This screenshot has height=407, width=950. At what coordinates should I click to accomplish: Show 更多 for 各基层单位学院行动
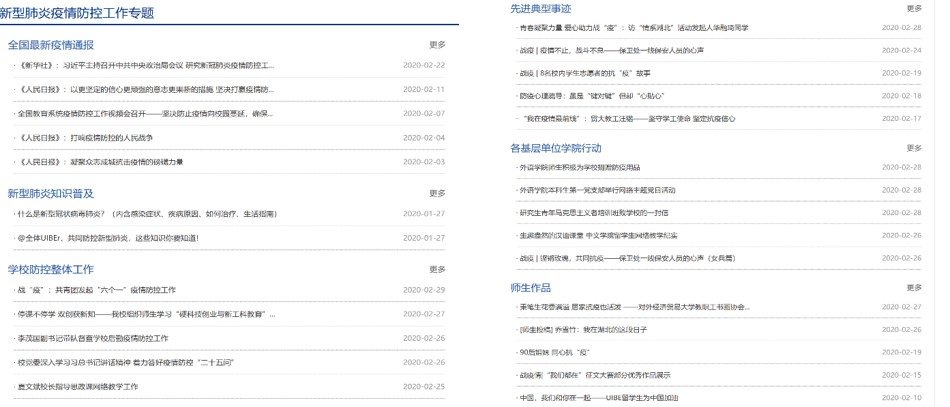point(914,148)
